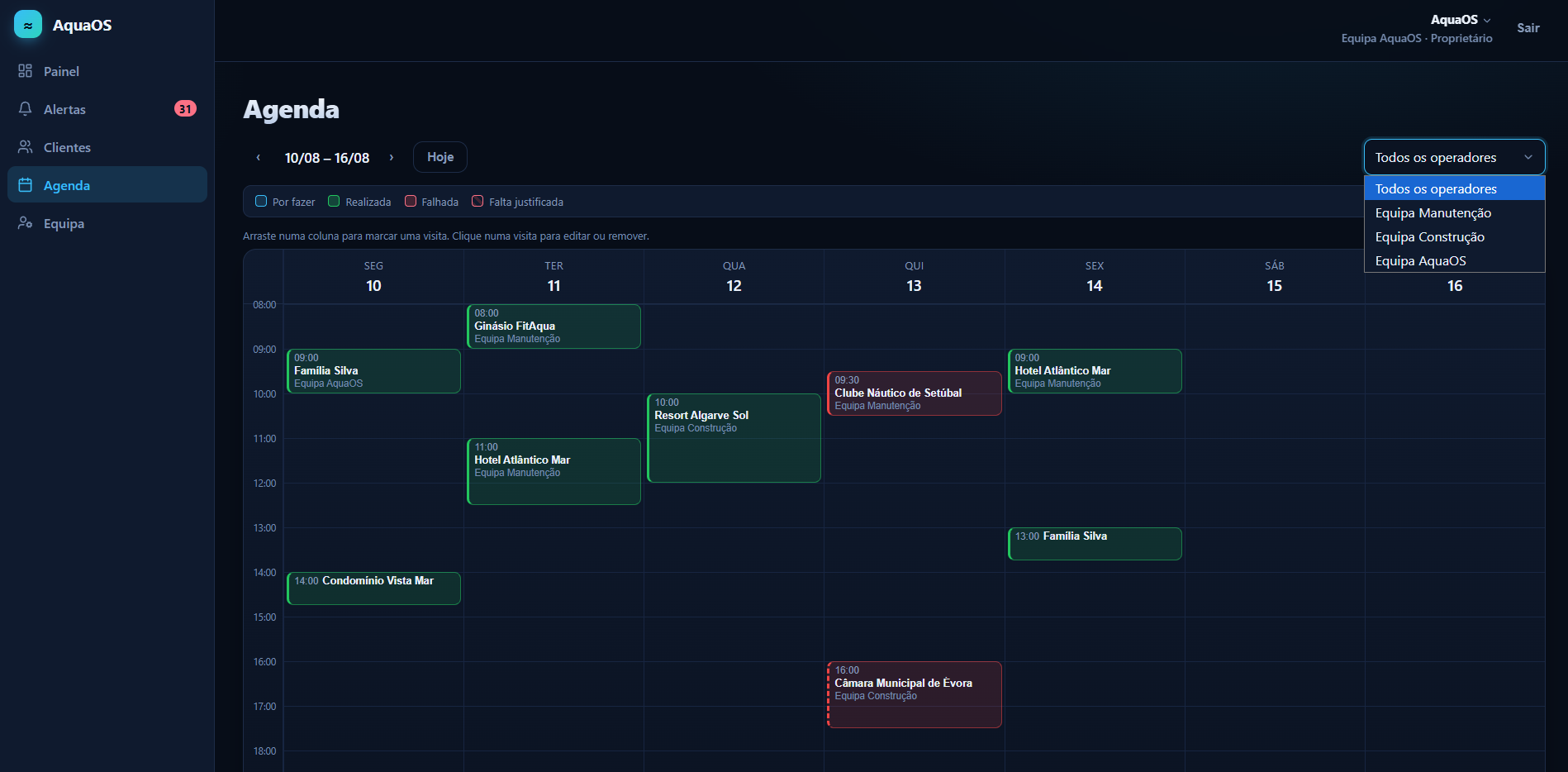Open the 13:00 Família Silva visit
The image size is (1568, 772).
pos(1095,544)
